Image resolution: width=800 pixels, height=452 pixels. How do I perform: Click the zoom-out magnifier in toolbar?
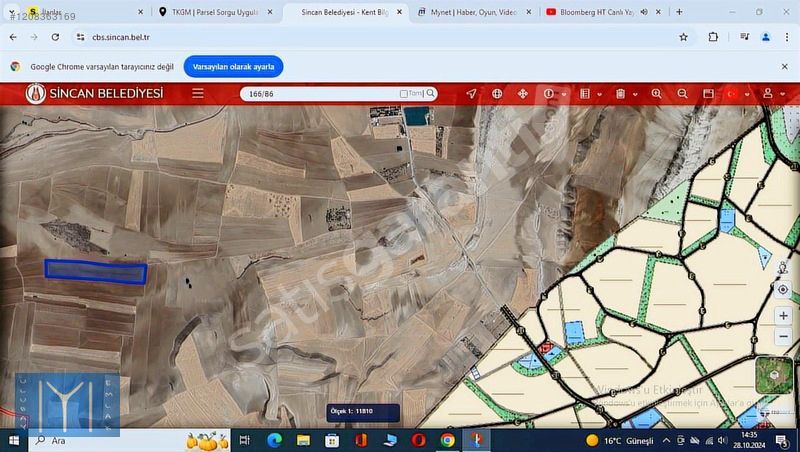pyautogui.click(x=682, y=94)
